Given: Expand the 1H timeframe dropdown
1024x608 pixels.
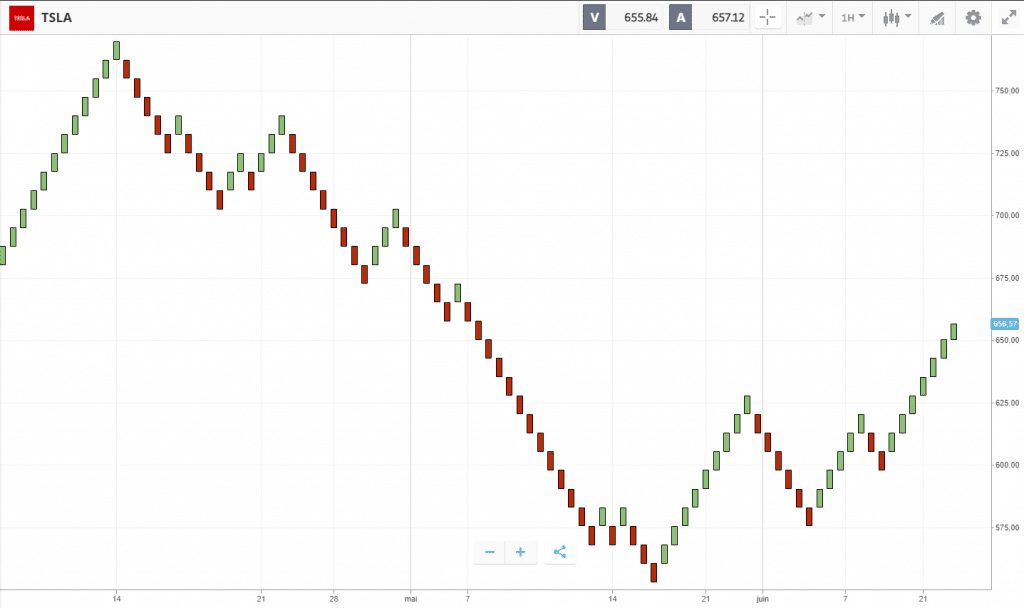Looking at the screenshot, I should (x=853, y=18).
